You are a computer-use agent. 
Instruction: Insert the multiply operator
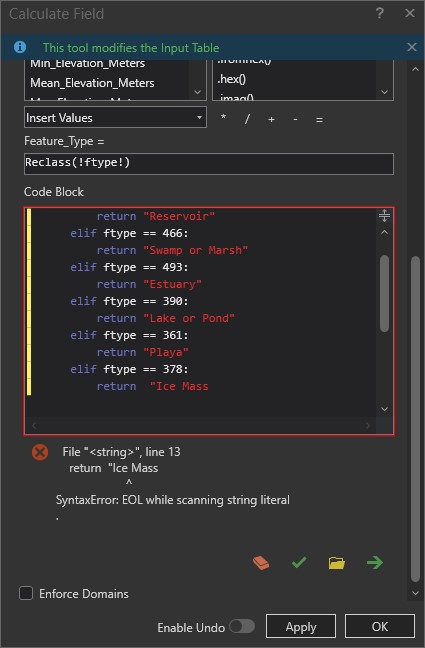click(223, 118)
